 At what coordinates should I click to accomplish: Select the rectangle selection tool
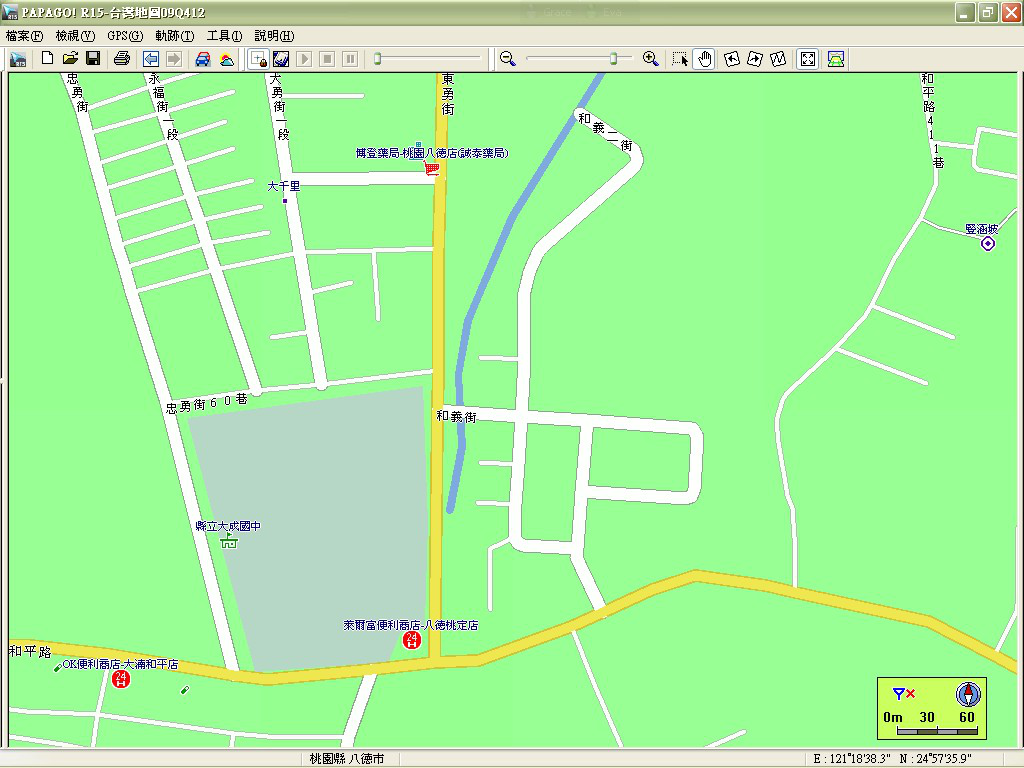tap(681, 59)
